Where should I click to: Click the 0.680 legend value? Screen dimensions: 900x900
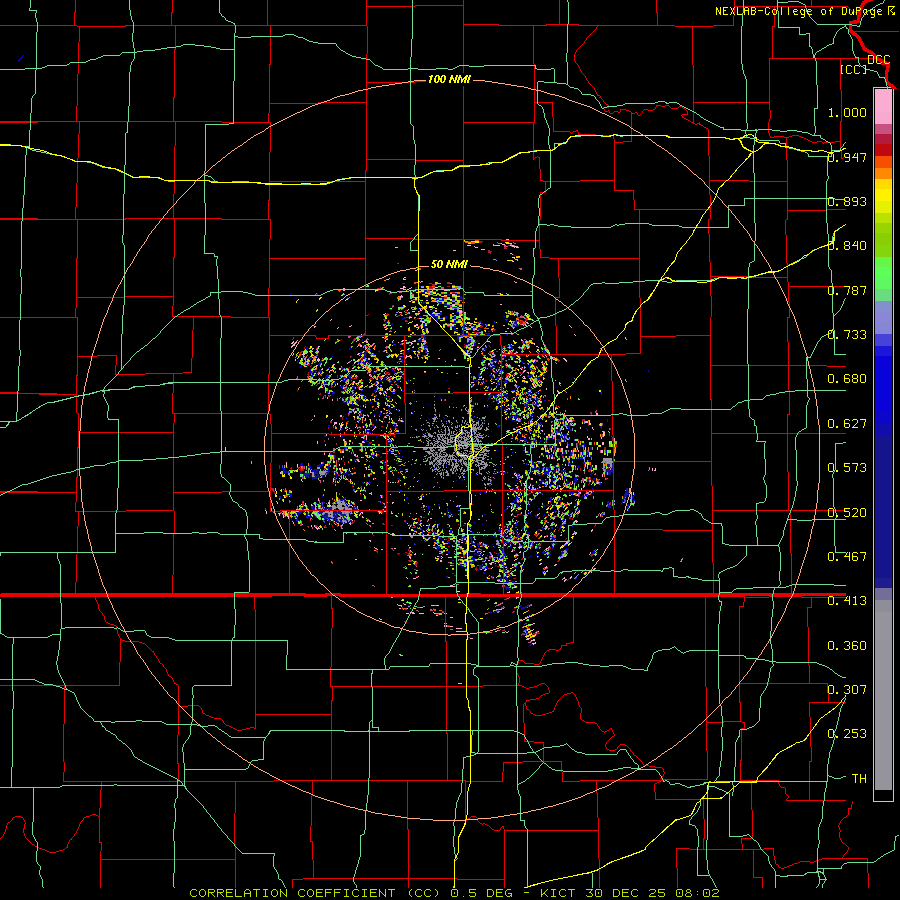coord(847,379)
